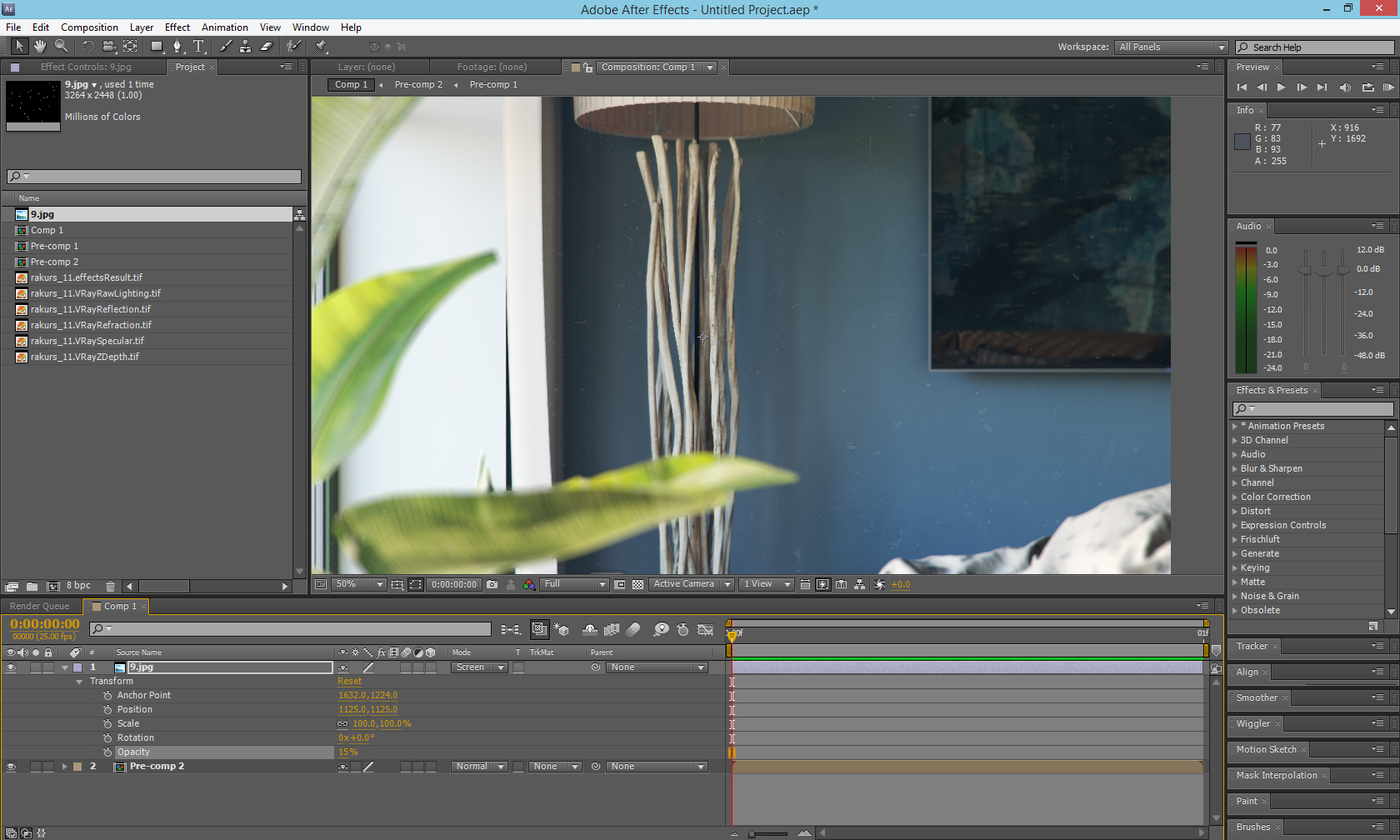Hide the 9.jpg layer eye toggle
This screenshot has height=840, width=1400.
point(12,667)
